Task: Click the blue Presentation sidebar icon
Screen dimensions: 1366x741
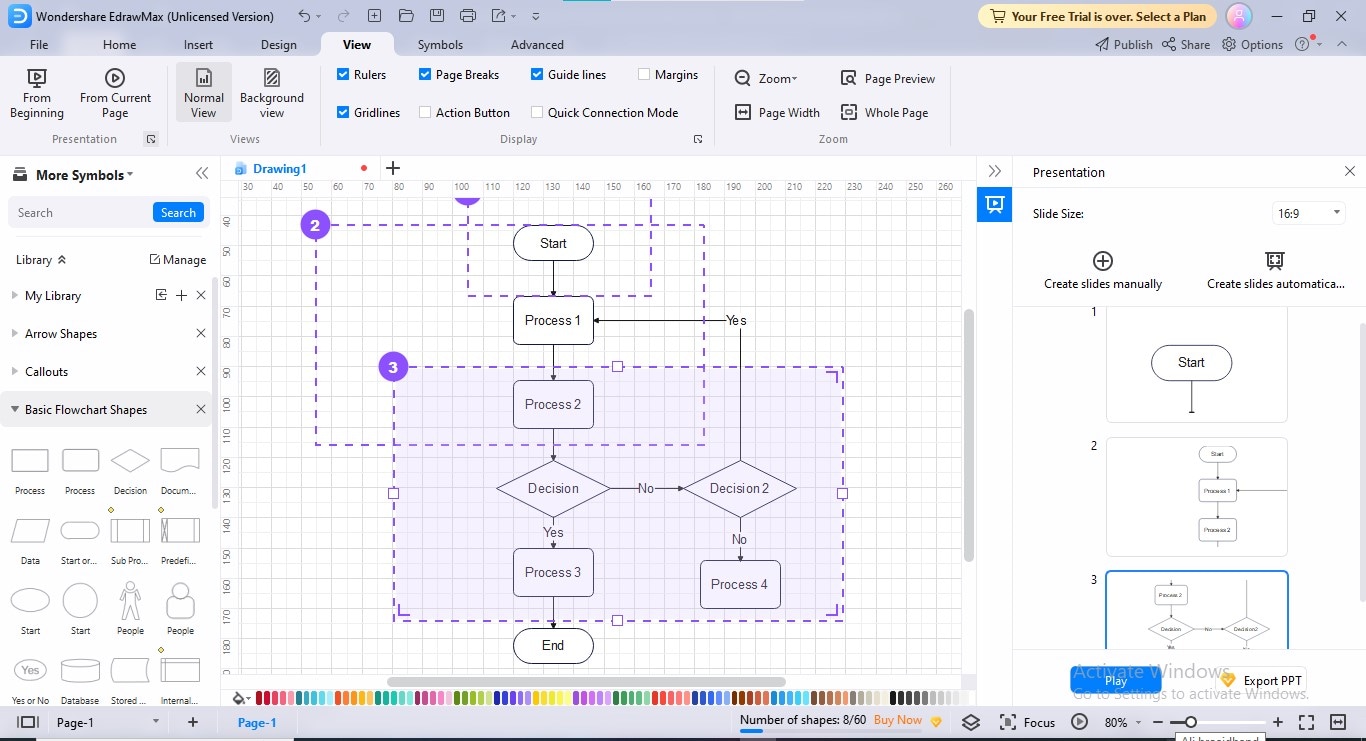Action: pyautogui.click(x=995, y=204)
